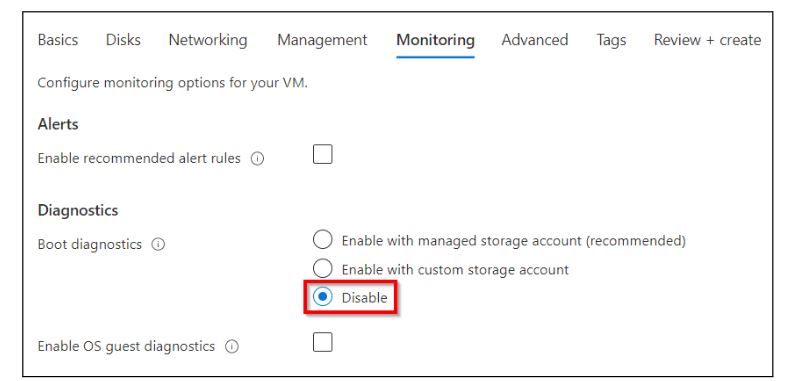Switch to the Advanced tab
787x381 pixels.
pos(535,40)
